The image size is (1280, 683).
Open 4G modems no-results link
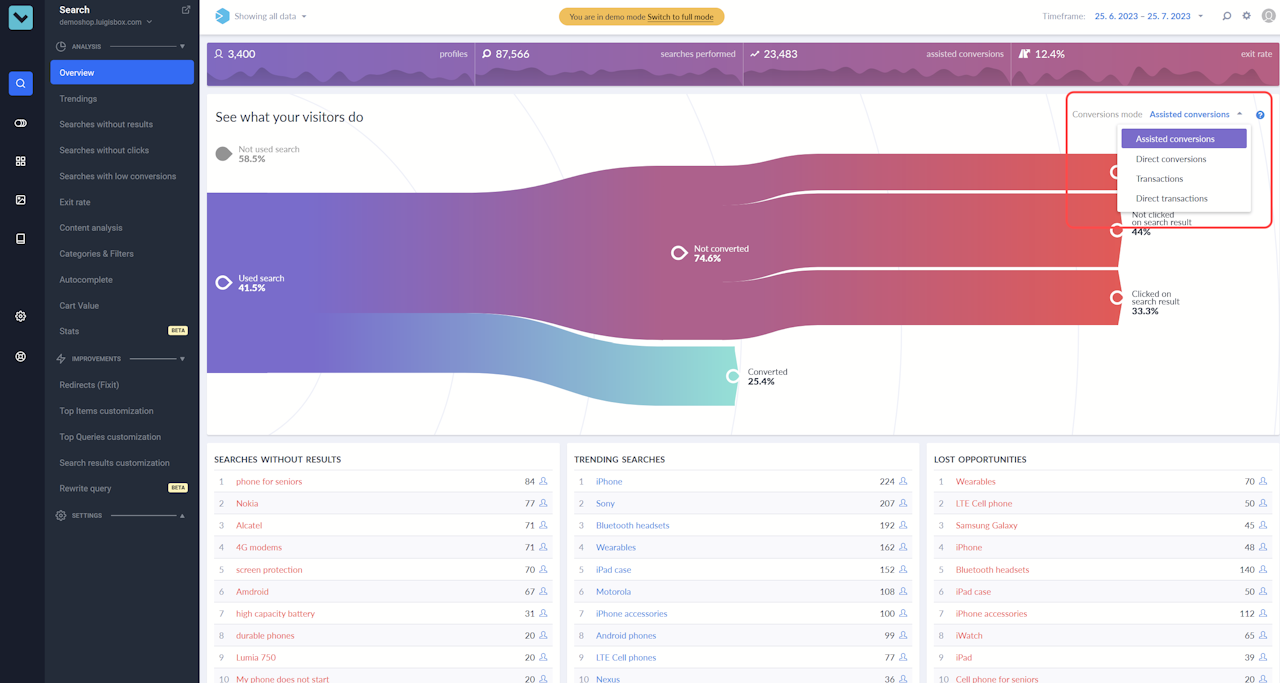[x=259, y=547]
